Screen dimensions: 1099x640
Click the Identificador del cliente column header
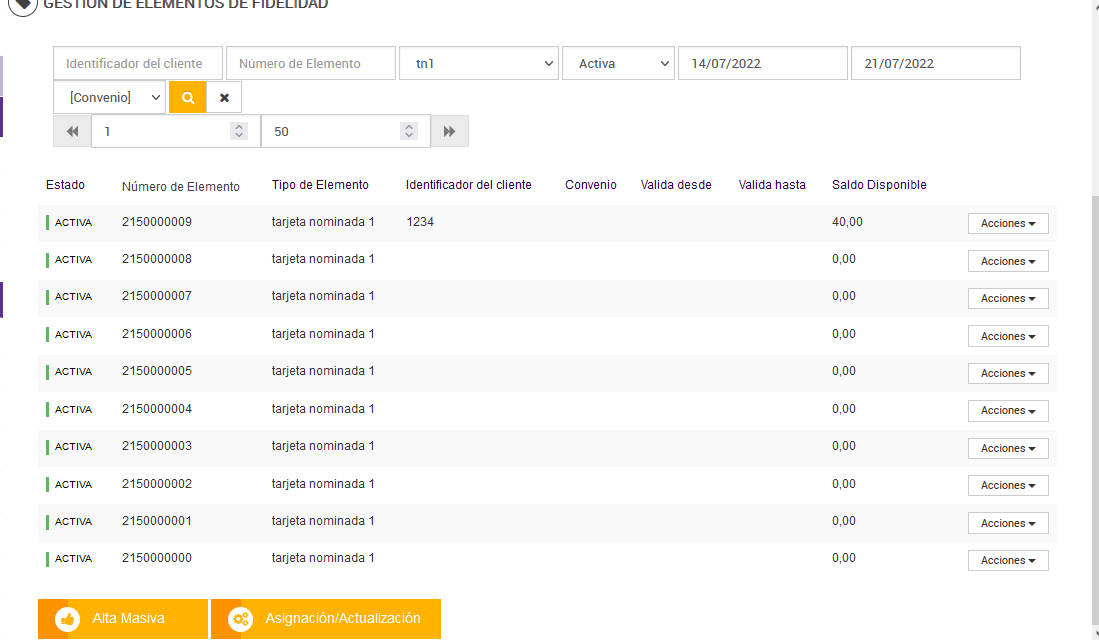(469, 185)
